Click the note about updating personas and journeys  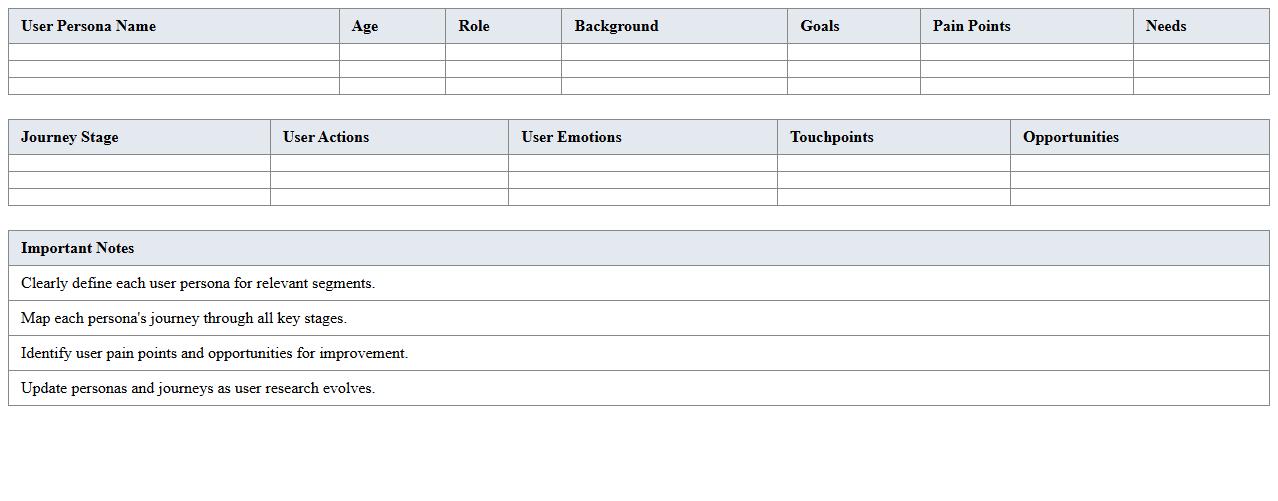pos(198,388)
